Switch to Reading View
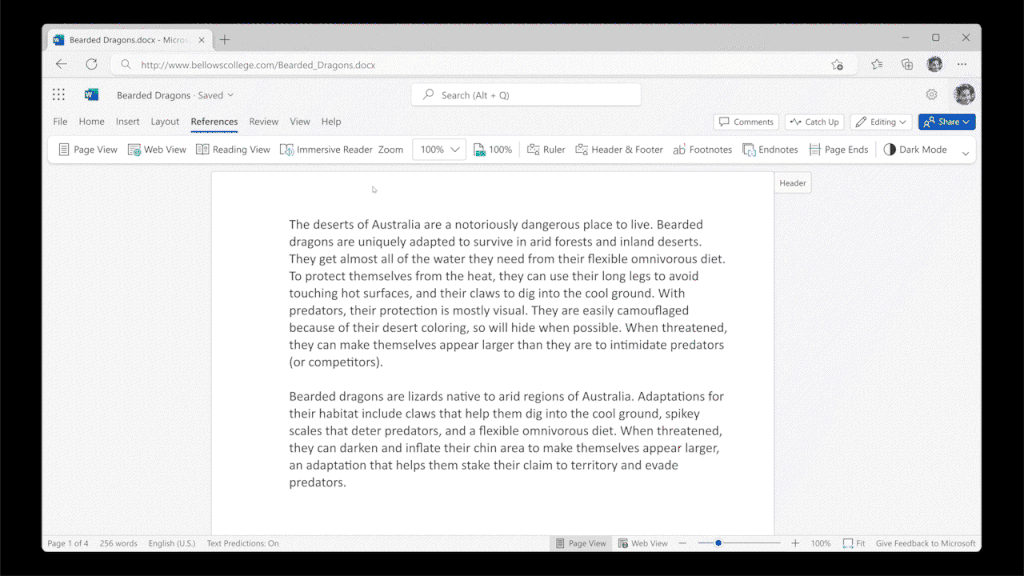This screenshot has width=1024, height=576. pyautogui.click(x=233, y=149)
